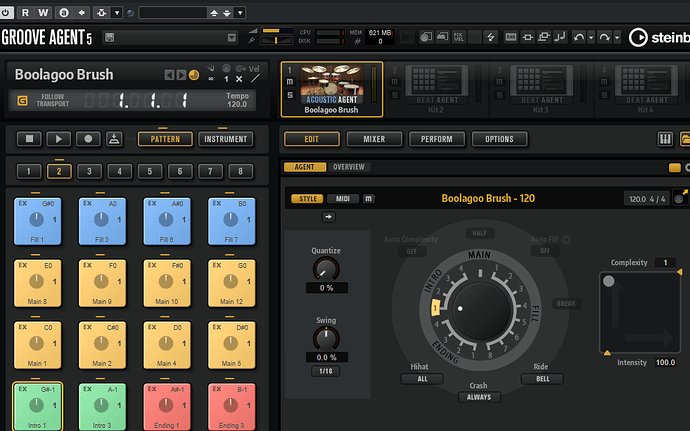This screenshot has height=431, width=690.
Task: Click the pattern stop button
Action: pyautogui.click(x=29, y=139)
